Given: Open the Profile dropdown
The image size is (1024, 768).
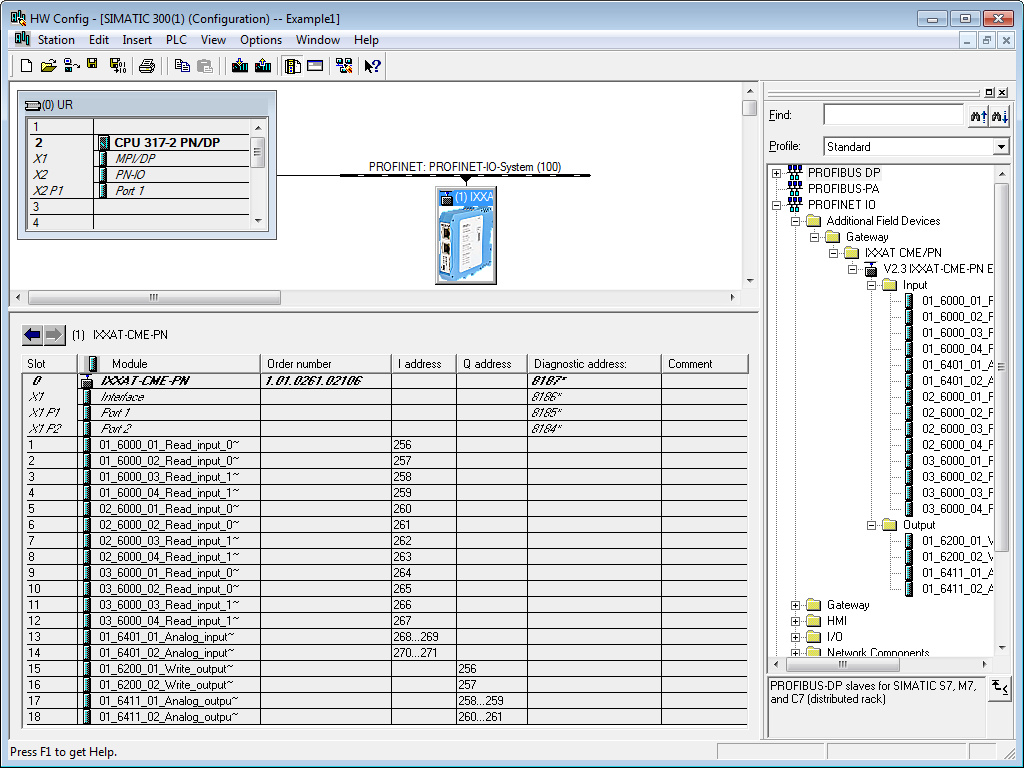Looking at the screenshot, I should click(1001, 147).
